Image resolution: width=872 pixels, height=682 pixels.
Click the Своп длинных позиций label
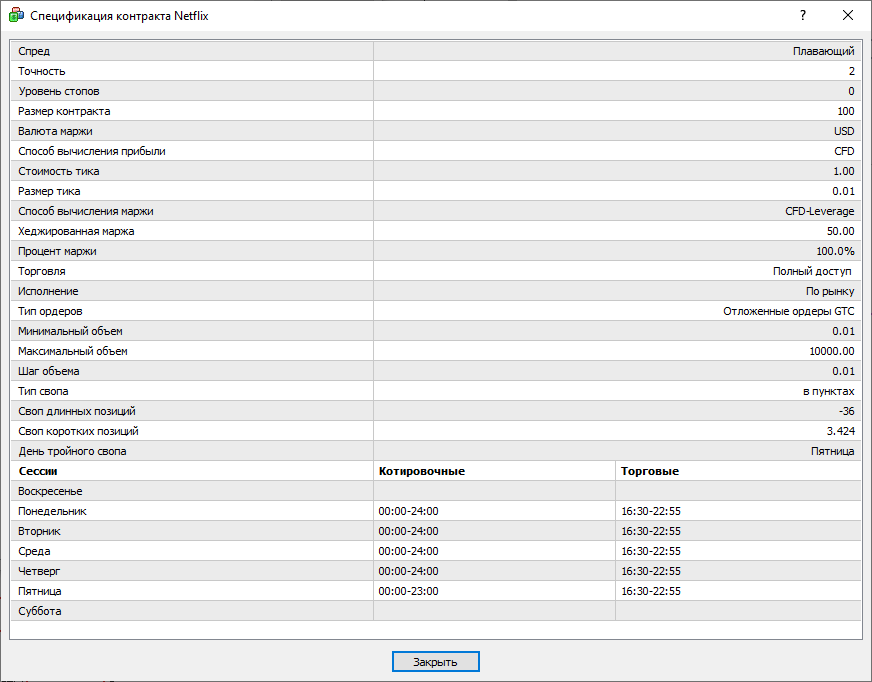pos(77,411)
